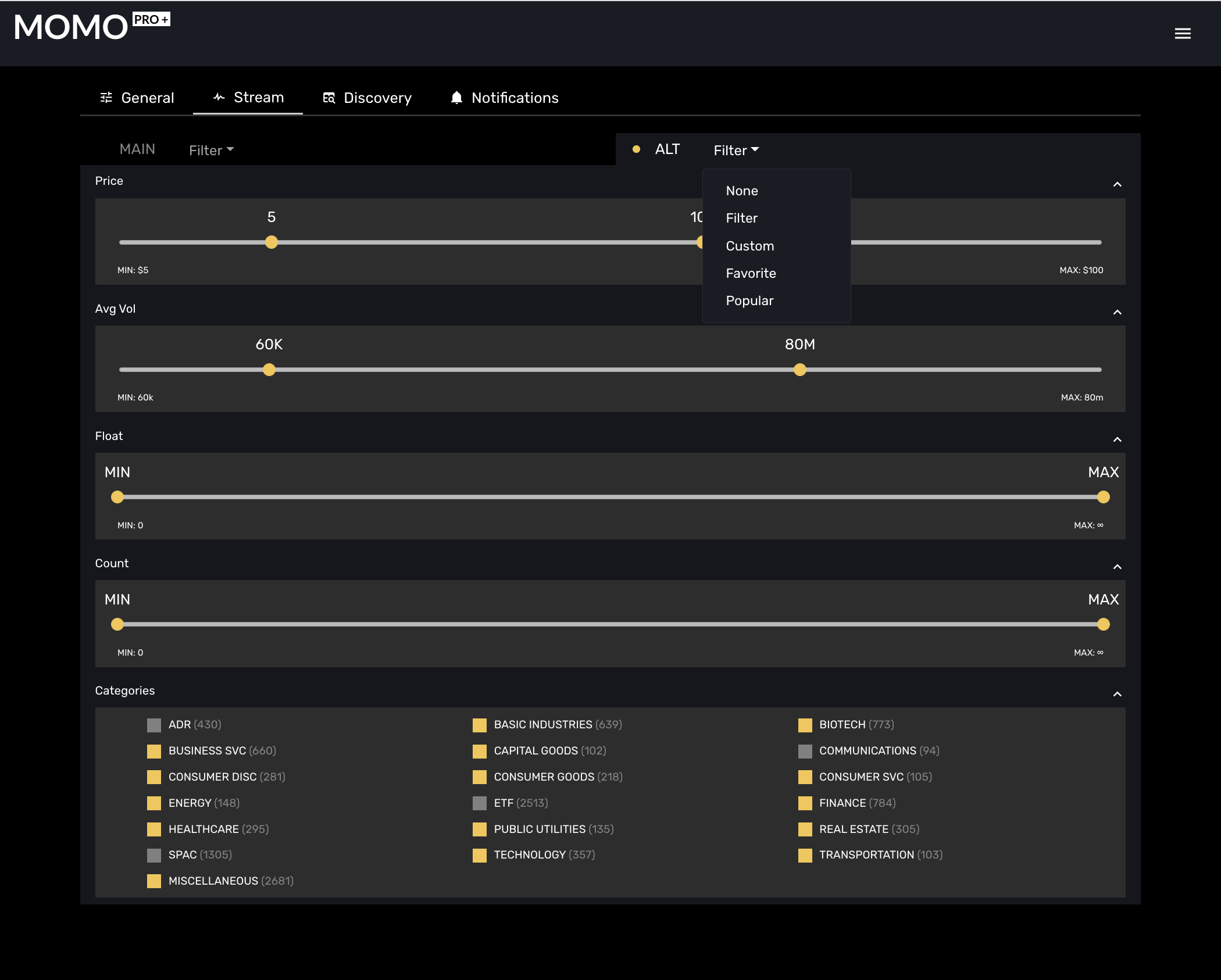Click the search icon beside Discovery tab
This screenshot has height=980, width=1221.
tap(329, 98)
